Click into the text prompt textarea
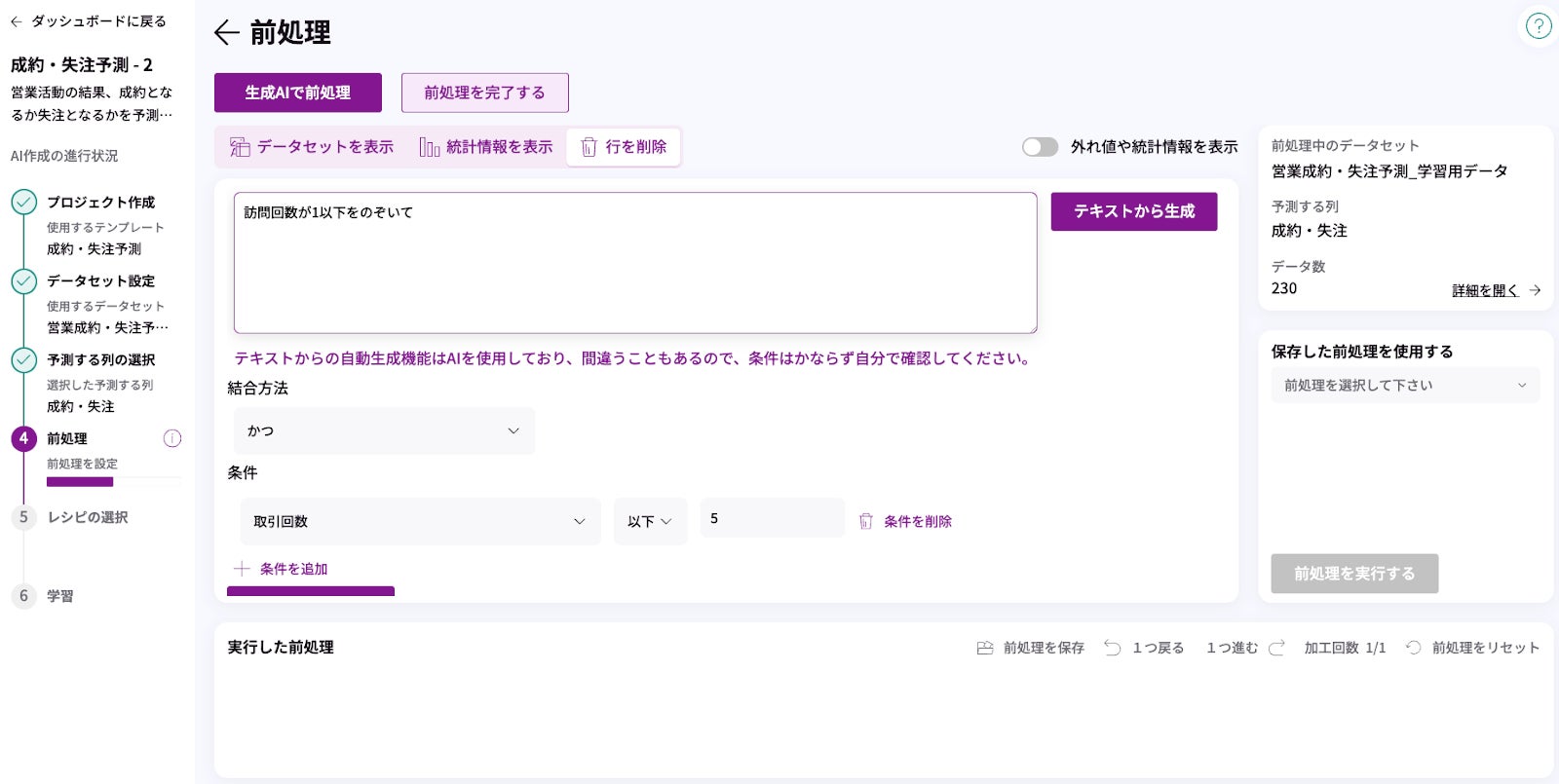Screen dimensions: 1559x784 click(x=635, y=263)
